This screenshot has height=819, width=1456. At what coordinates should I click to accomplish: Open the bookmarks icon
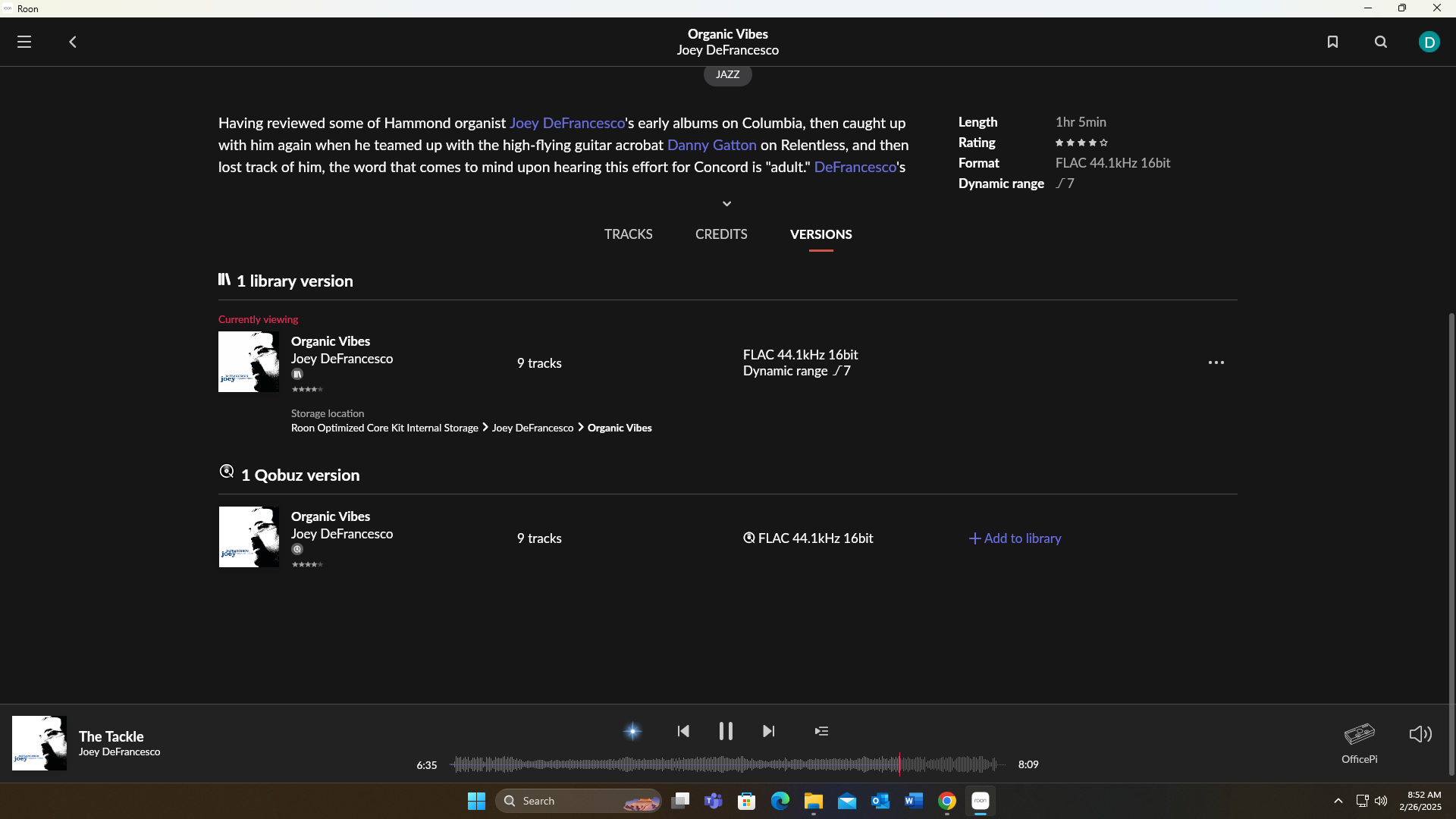1332,42
